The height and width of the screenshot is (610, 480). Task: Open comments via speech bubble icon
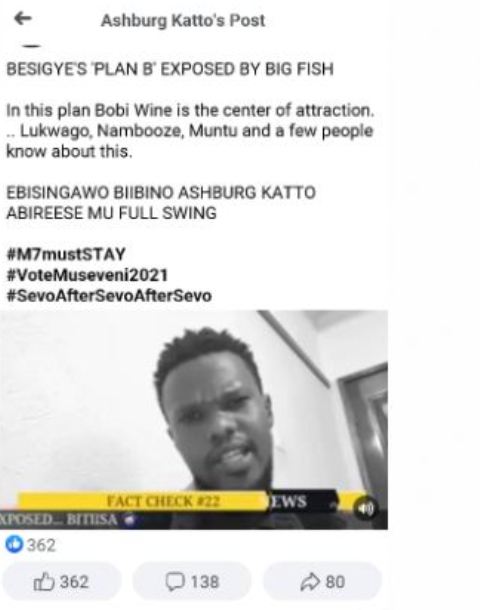(x=175, y=582)
